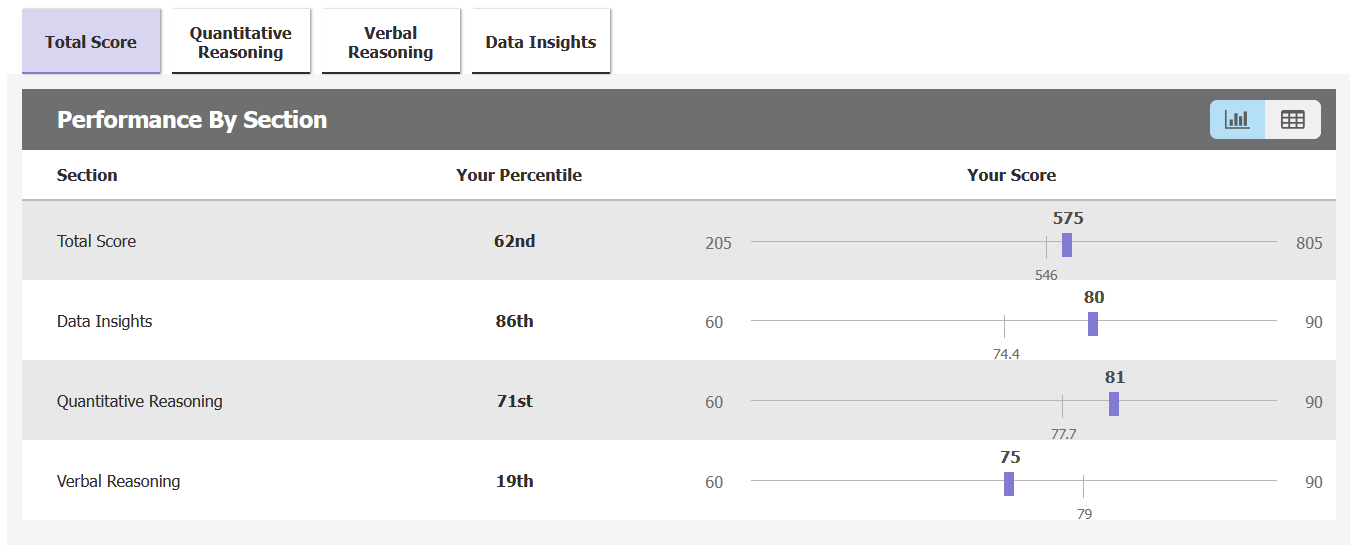Switch to bar chart view icon
The height and width of the screenshot is (545, 1350).
coord(1237,120)
